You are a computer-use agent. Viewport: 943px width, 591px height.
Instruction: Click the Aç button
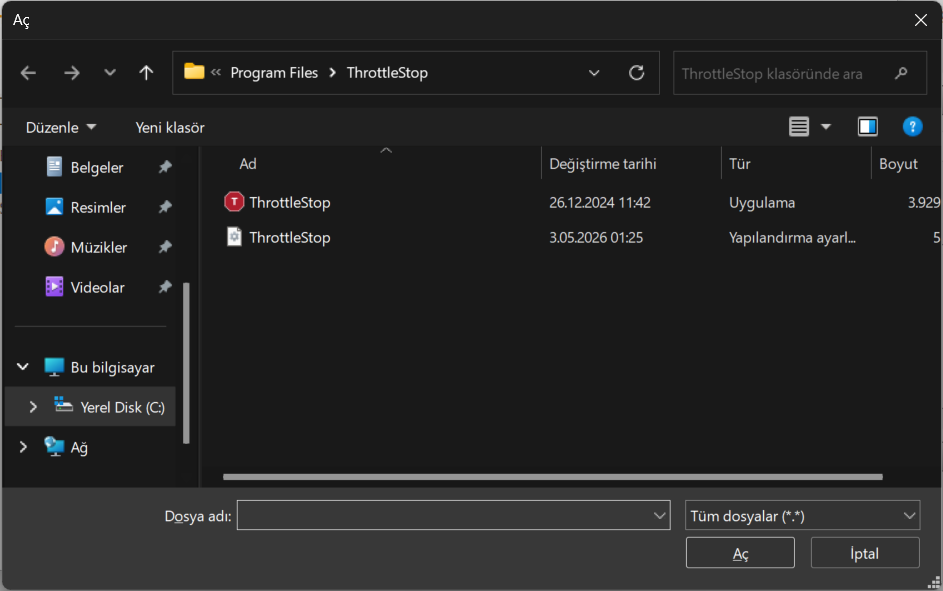(740, 553)
